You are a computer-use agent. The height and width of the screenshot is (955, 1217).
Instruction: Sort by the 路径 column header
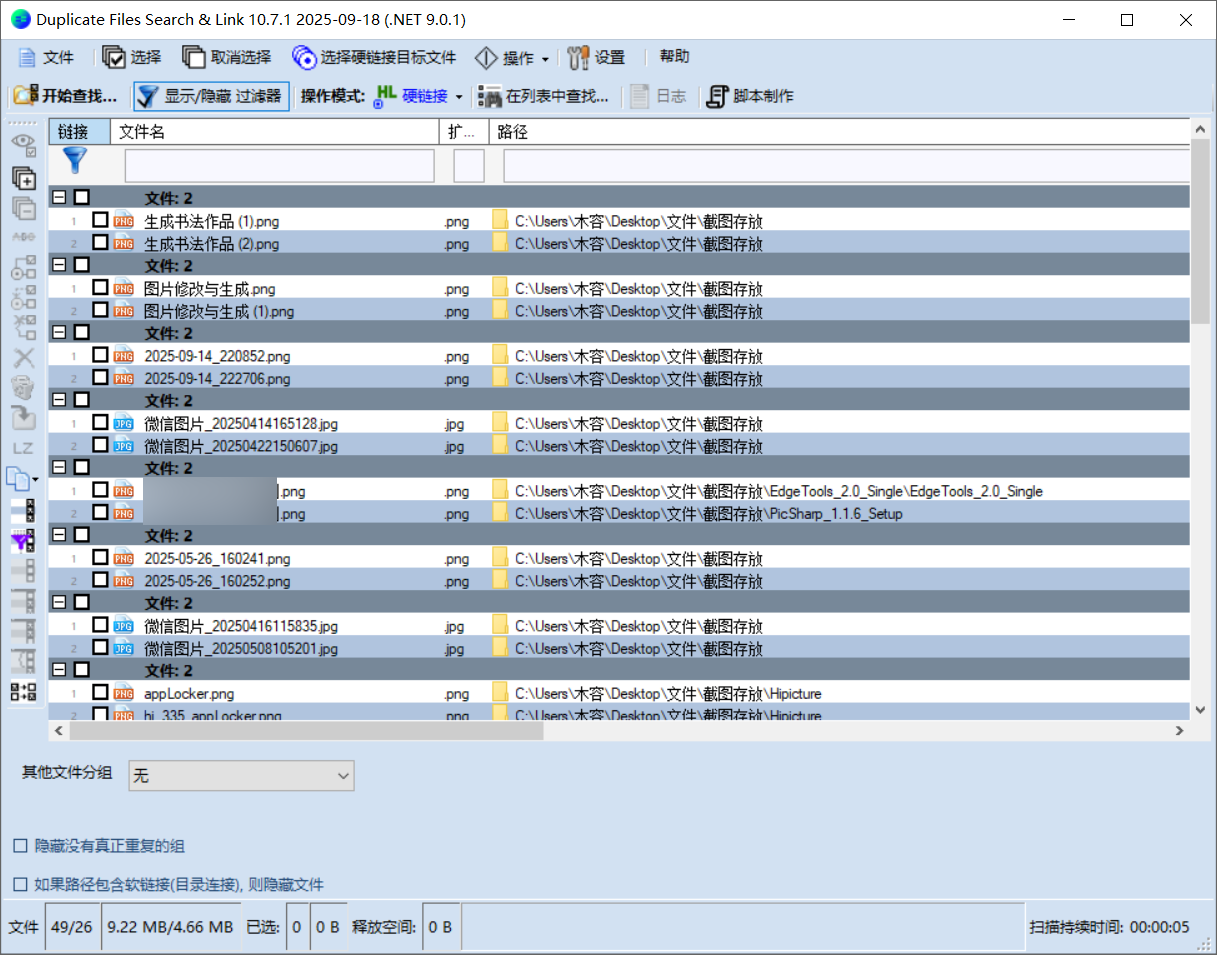pos(840,131)
